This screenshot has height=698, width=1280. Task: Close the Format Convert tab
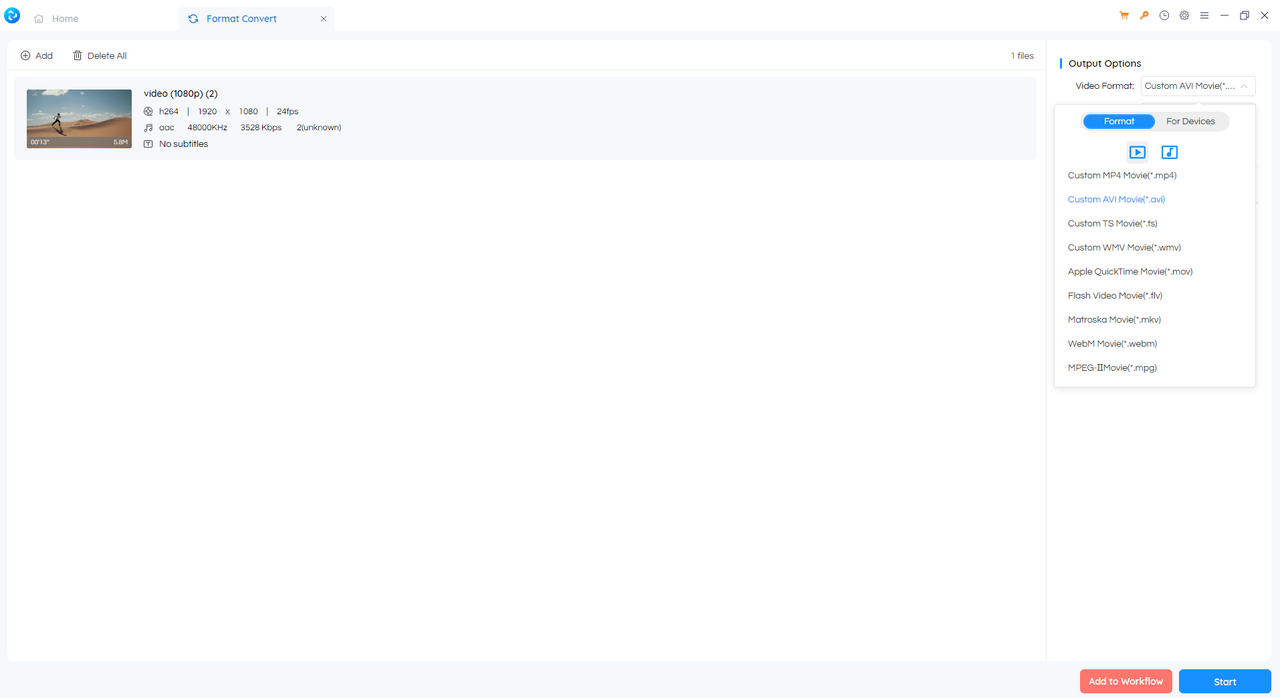click(323, 19)
